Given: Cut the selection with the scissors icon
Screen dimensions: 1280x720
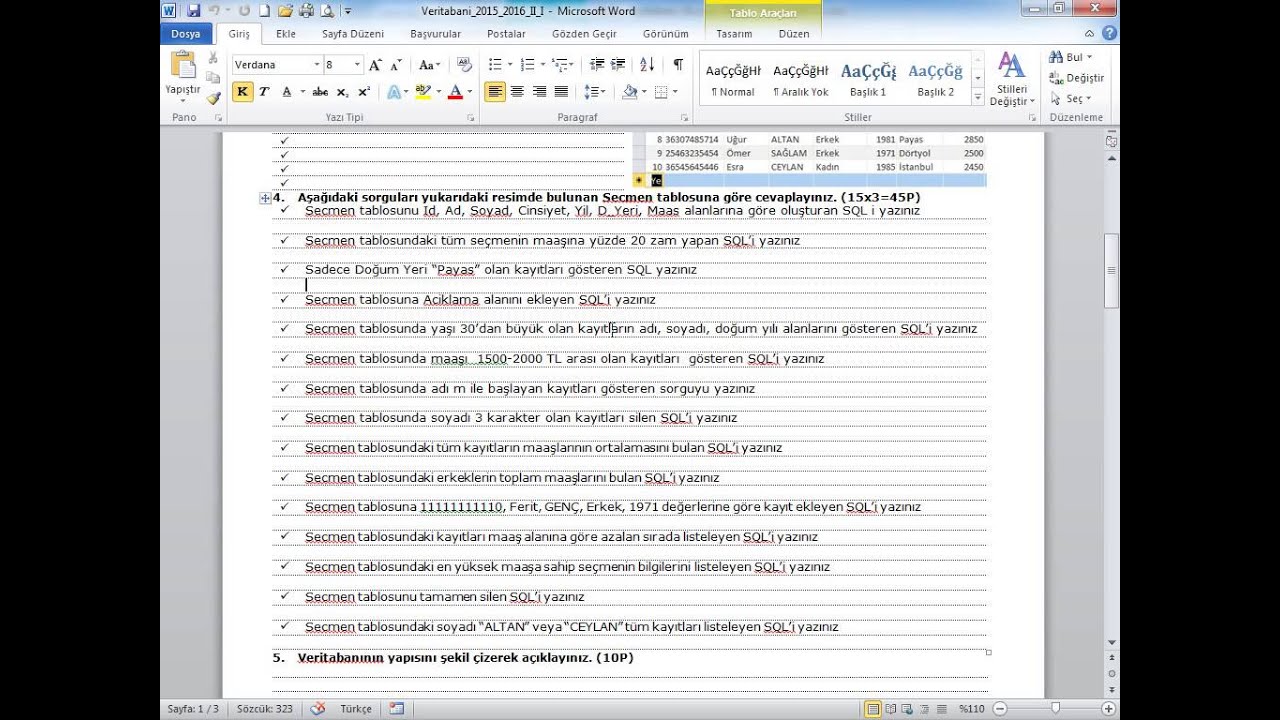Looking at the screenshot, I should tap(213, 57).
